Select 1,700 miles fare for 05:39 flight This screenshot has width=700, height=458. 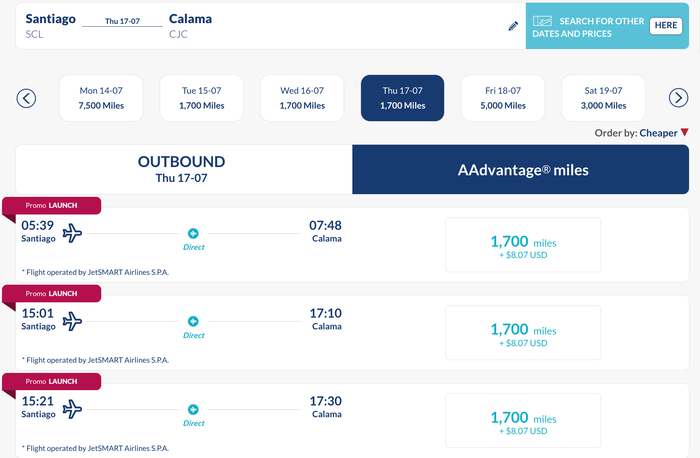523,245
